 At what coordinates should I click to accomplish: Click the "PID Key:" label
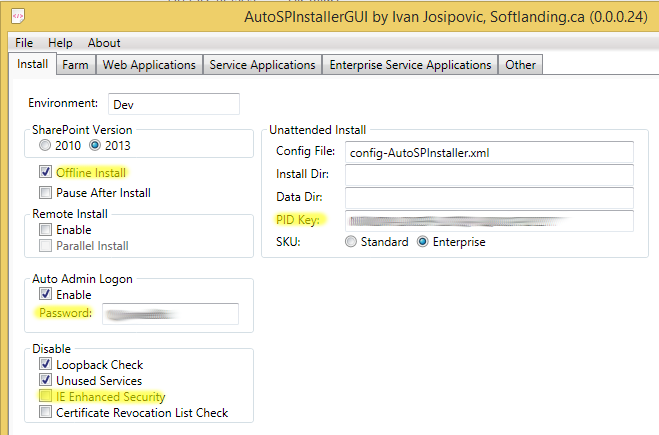click(x=298, y=220)
